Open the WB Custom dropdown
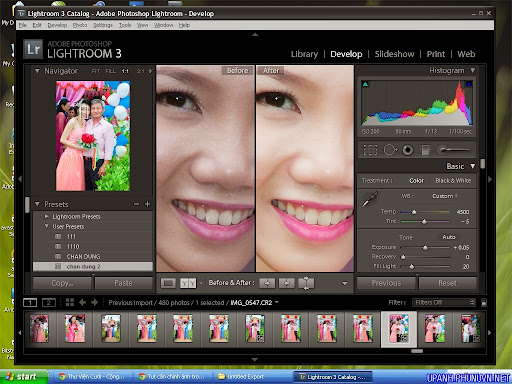This screenshot has width=512, height=384. 445,196
